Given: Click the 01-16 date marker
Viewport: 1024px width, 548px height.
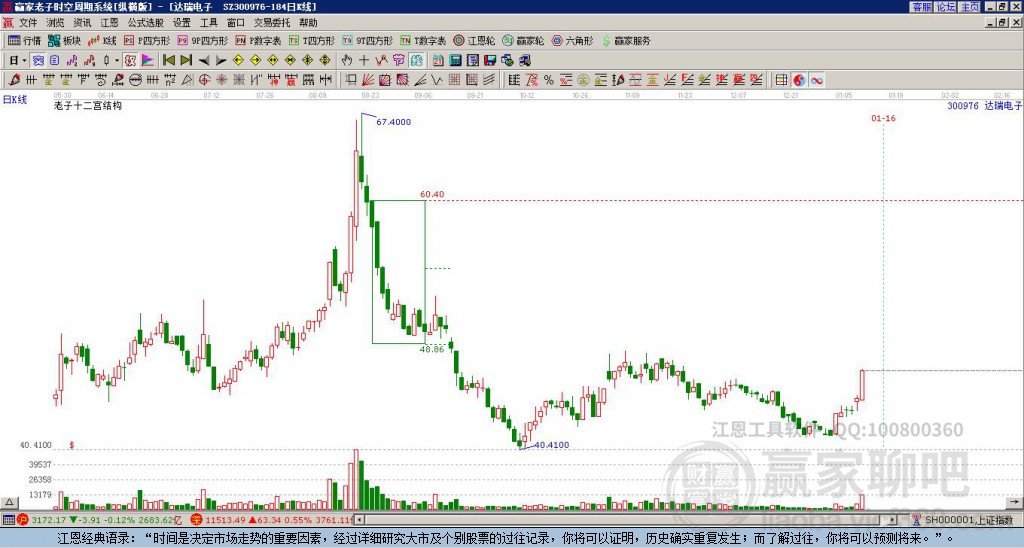Looking at the screenshot, I should pyautogui.click(x=883, y=118).
